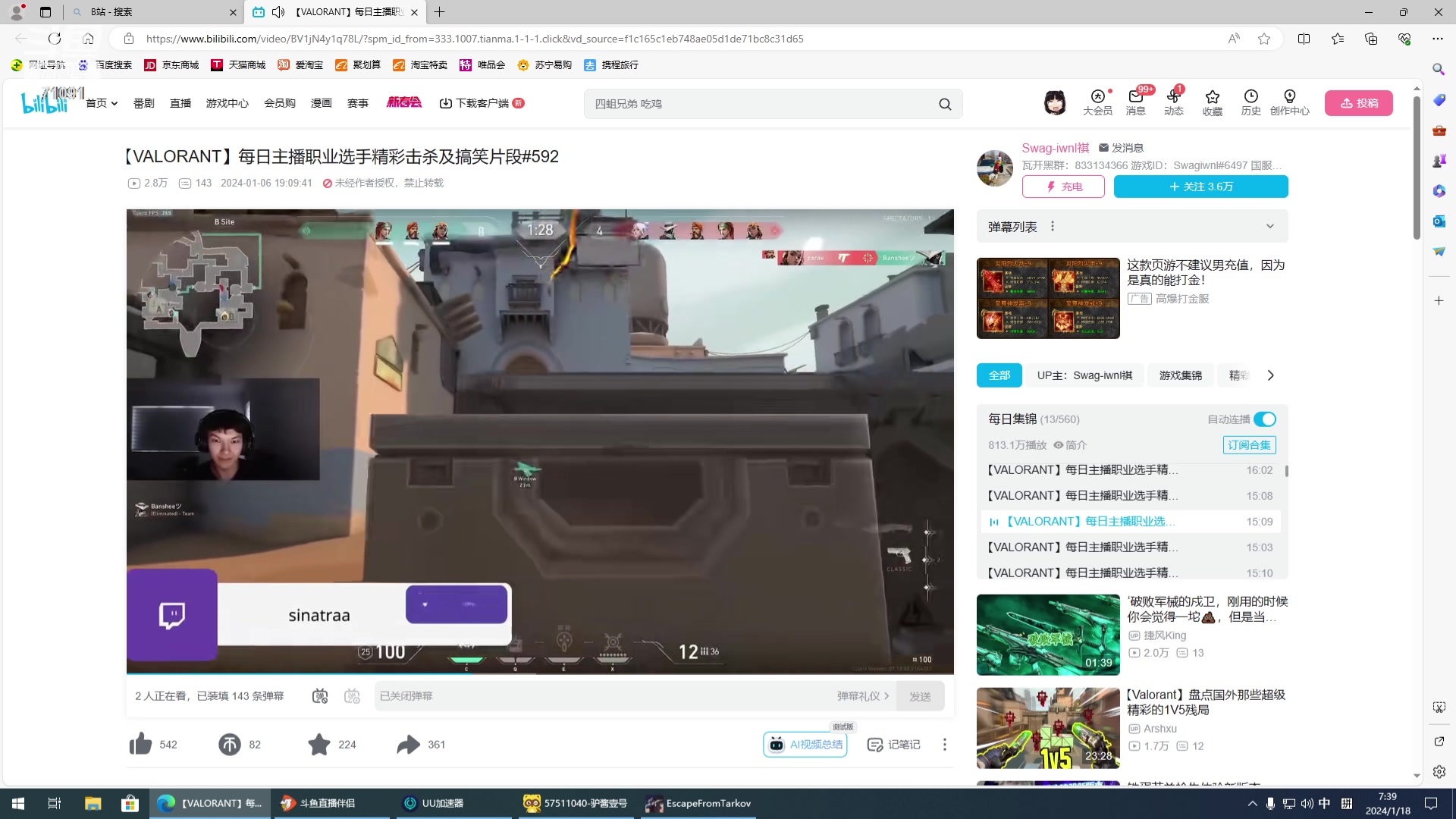
Task: Open AI视频总结 summary
Action: [805, 745]
